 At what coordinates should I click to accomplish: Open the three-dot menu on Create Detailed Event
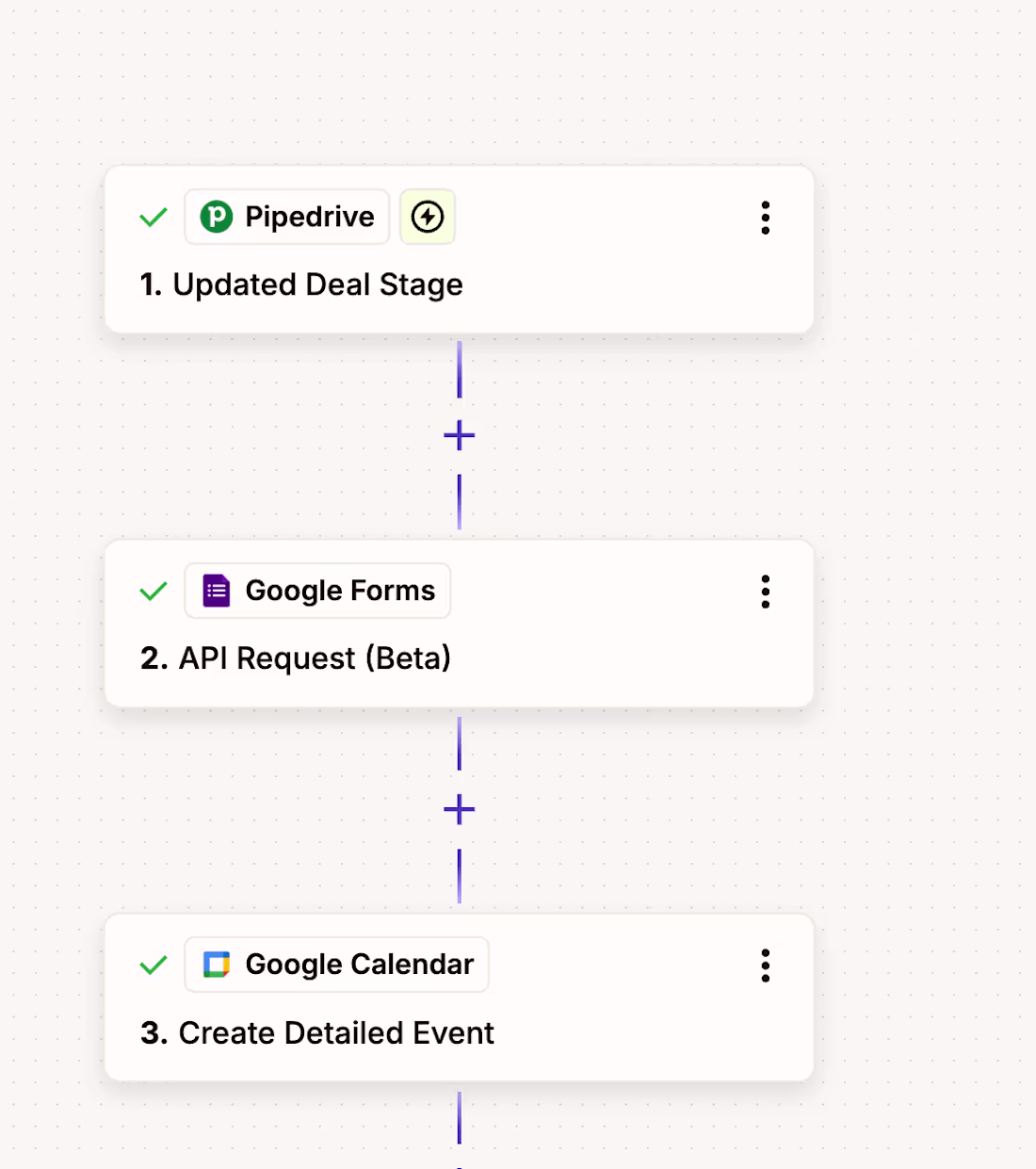[765, 965]
